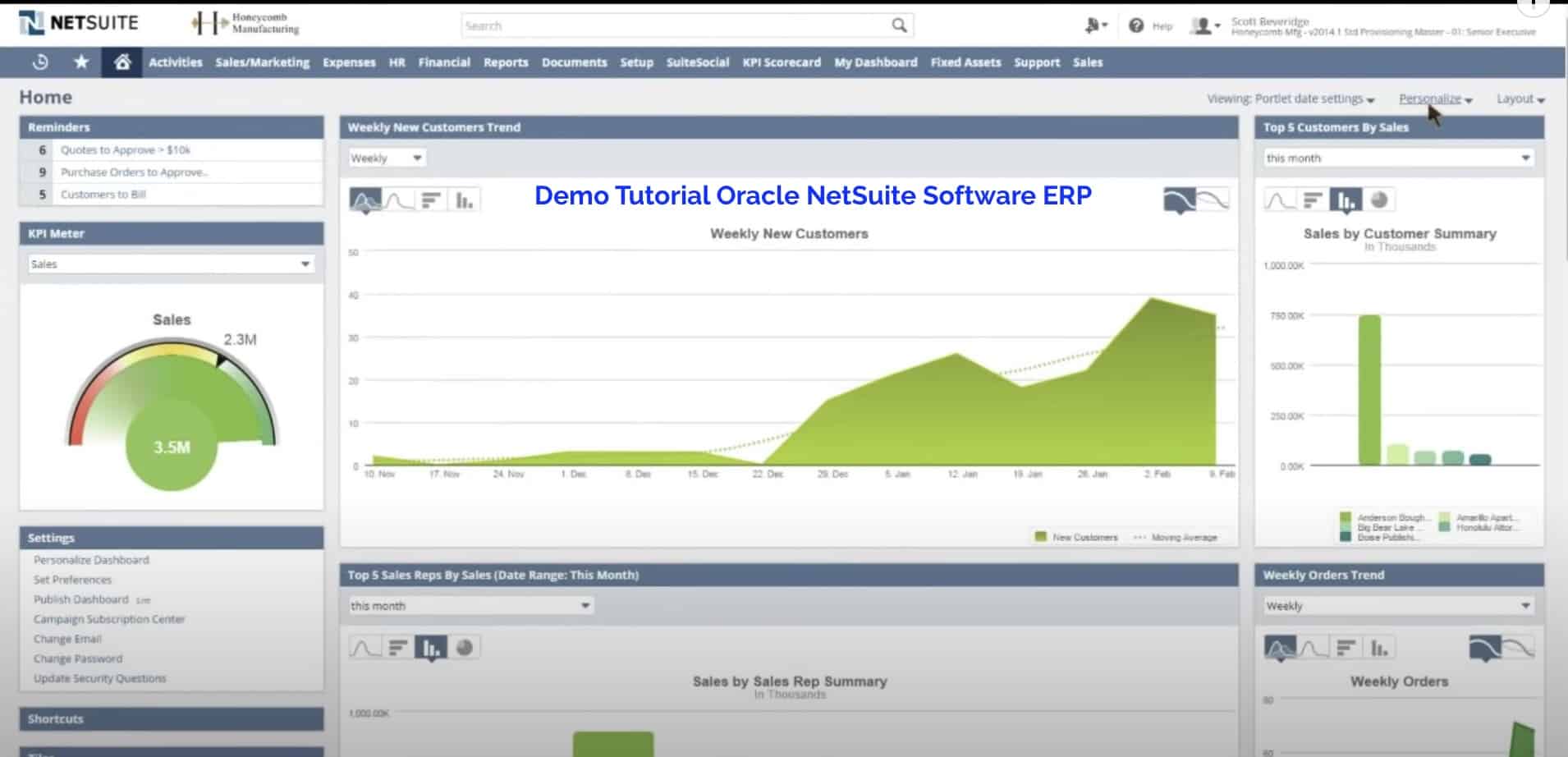Toggle Moving Average legend series
Viewport: 1568px width, 757px height.
(x=1176, y=537)
